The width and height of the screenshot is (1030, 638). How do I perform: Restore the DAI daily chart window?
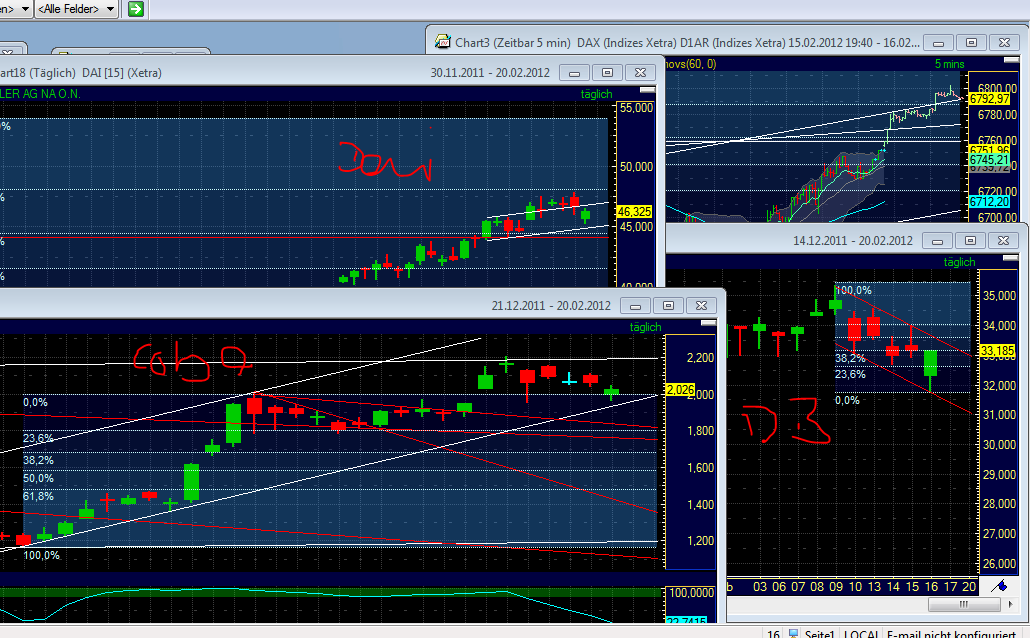pyautogui.click(x=606, y=72)
